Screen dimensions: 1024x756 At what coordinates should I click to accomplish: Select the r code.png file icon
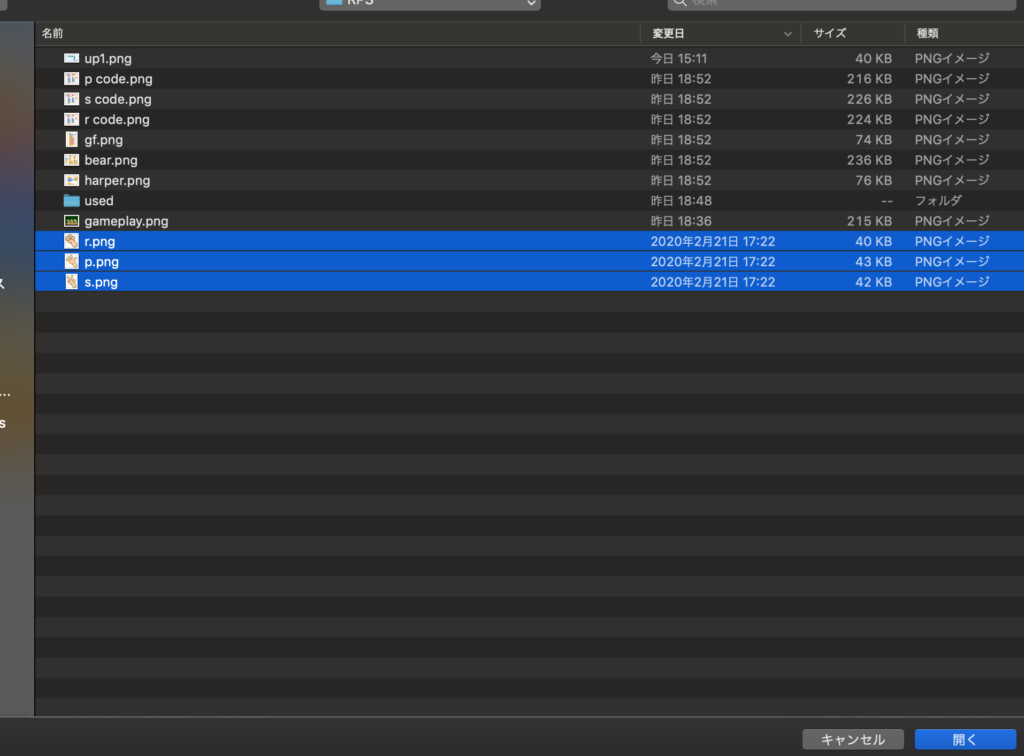pyautogui.click(x=71, y=120)
